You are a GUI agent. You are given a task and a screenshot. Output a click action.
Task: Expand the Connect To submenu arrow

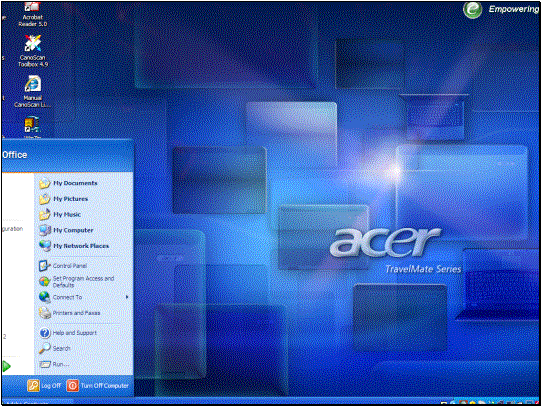[x=127, y=297]
